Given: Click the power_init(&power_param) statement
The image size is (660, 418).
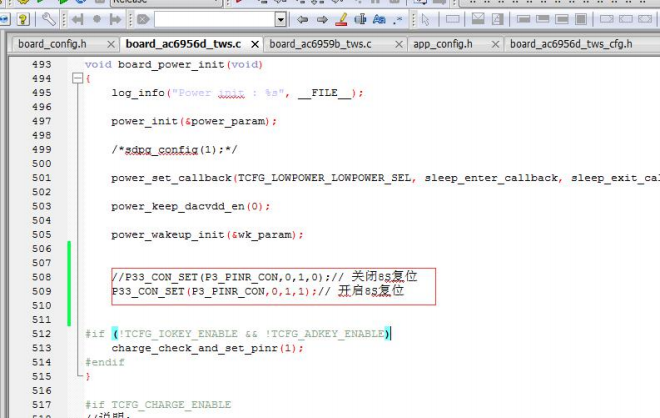Looking at the screenshot, I should click(x=194, y=121).
